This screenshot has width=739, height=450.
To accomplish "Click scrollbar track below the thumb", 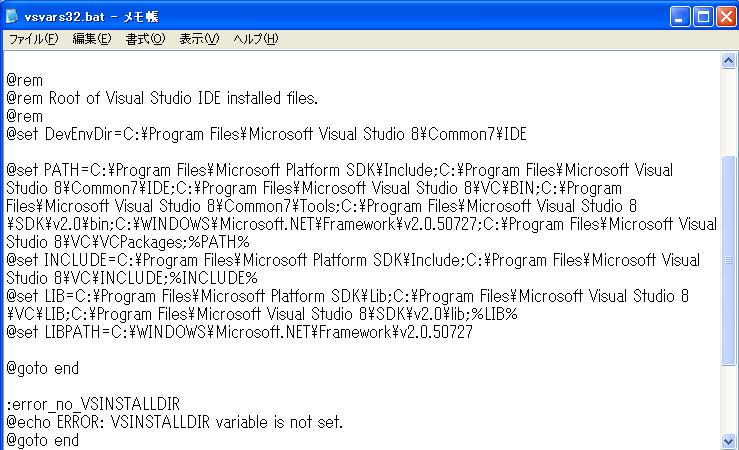I will [x=728, y=399].
